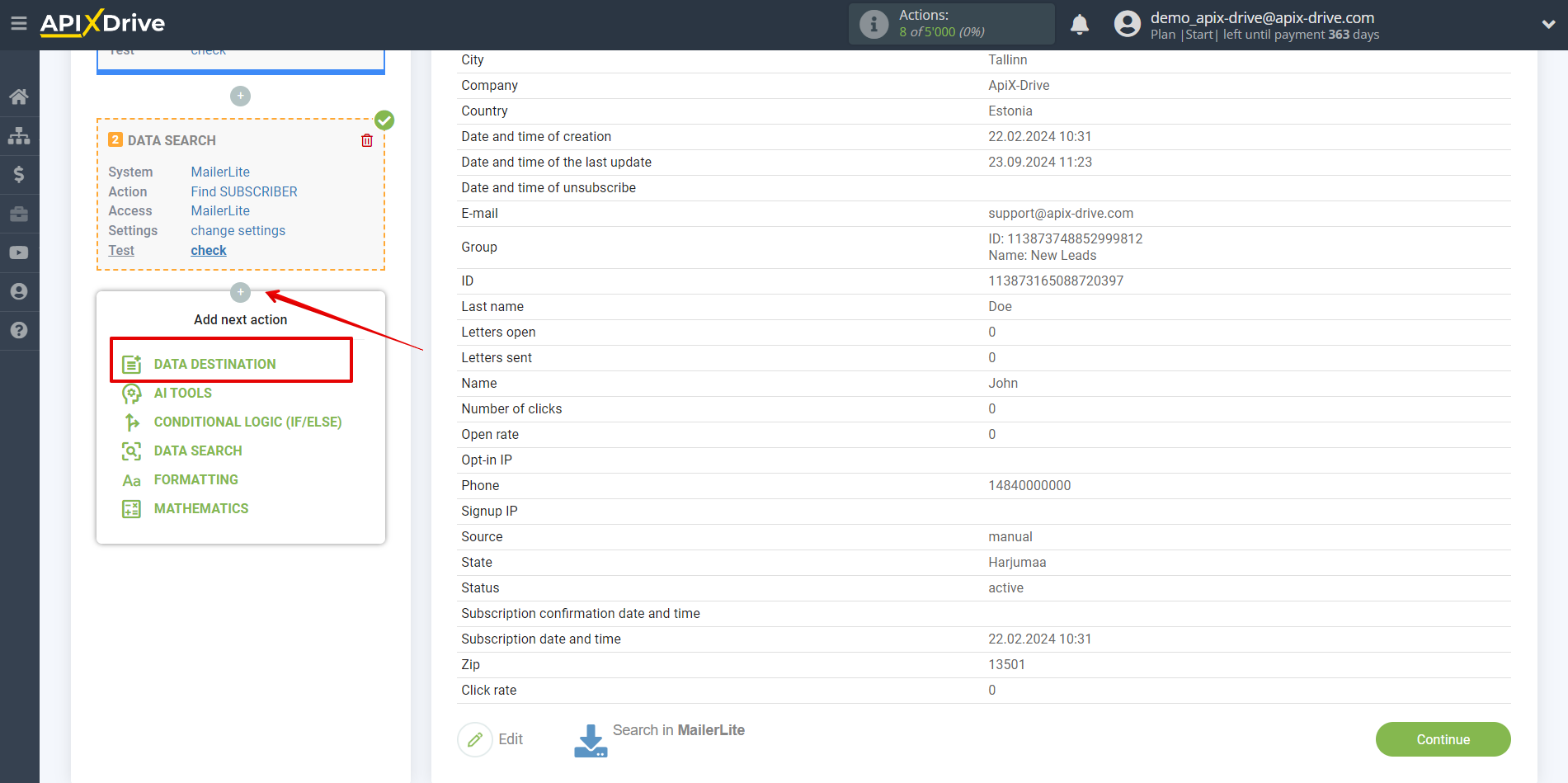
Task: Open the briefcase sidebar icon
Action: point(19,214)
